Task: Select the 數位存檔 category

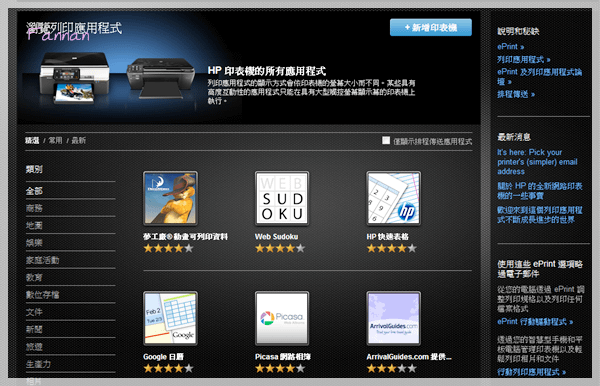Action: 42,295
